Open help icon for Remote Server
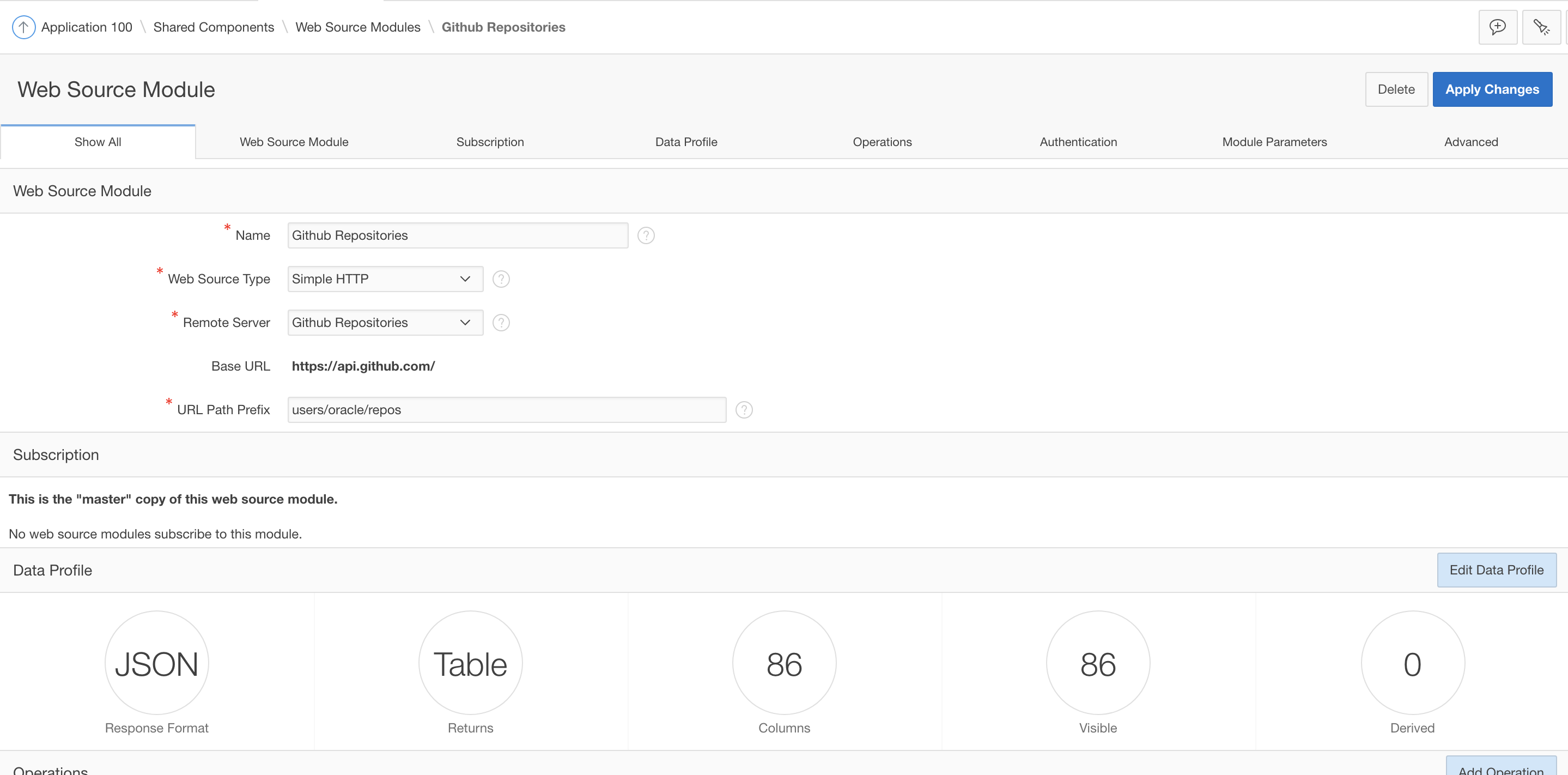 (x=500, y=323)
